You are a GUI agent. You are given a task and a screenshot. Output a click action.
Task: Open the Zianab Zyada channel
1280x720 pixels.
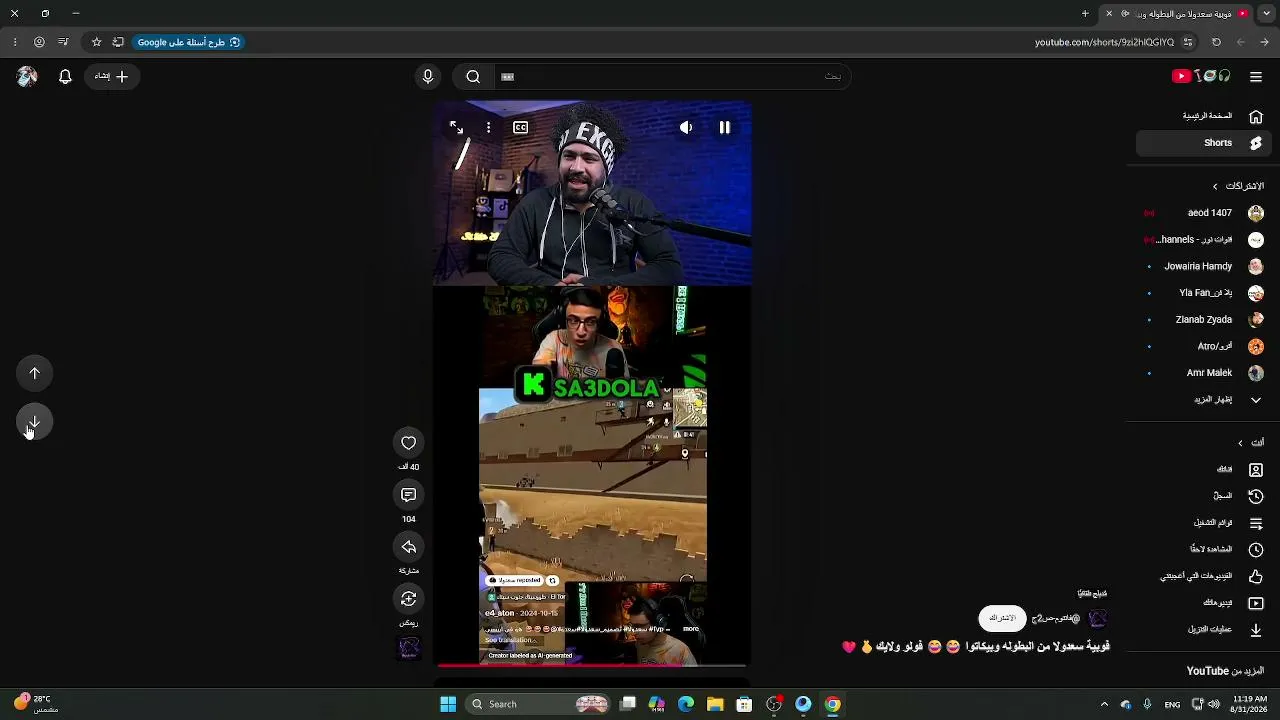pyautogui.click(x=1204, y=320)
